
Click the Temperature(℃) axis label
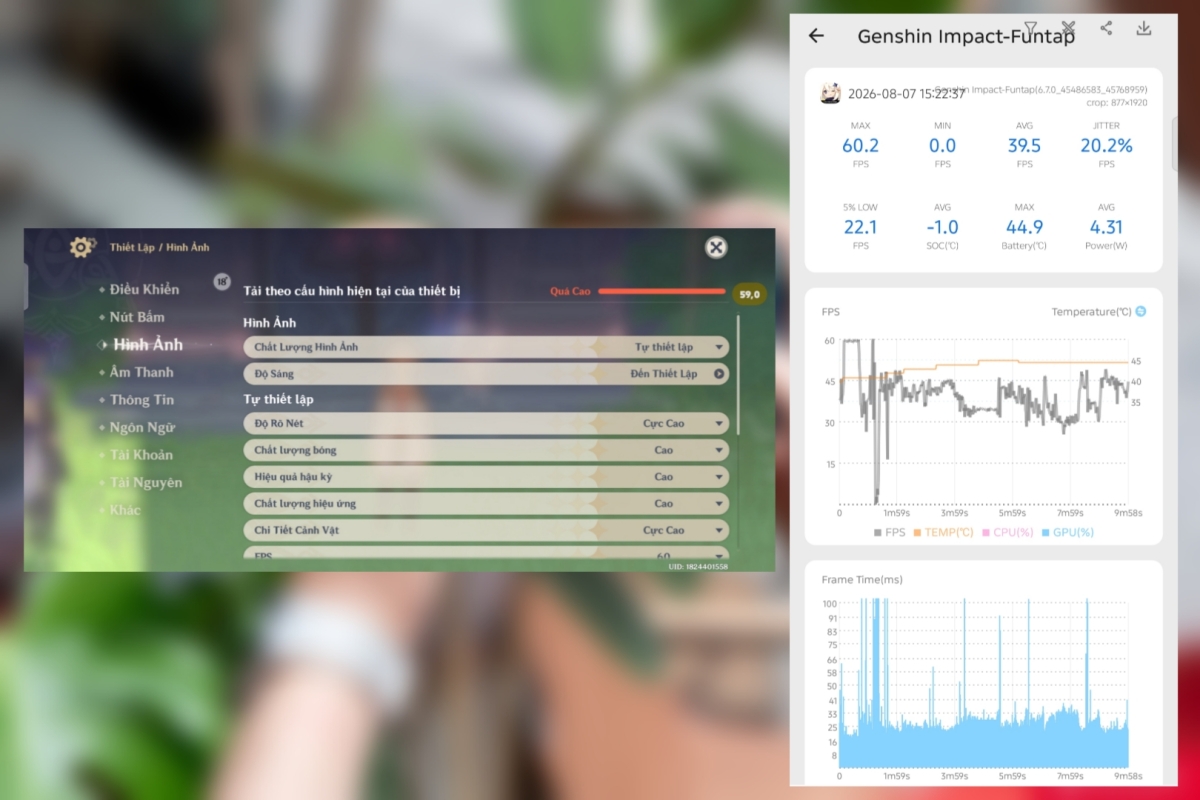point(1091,312)
